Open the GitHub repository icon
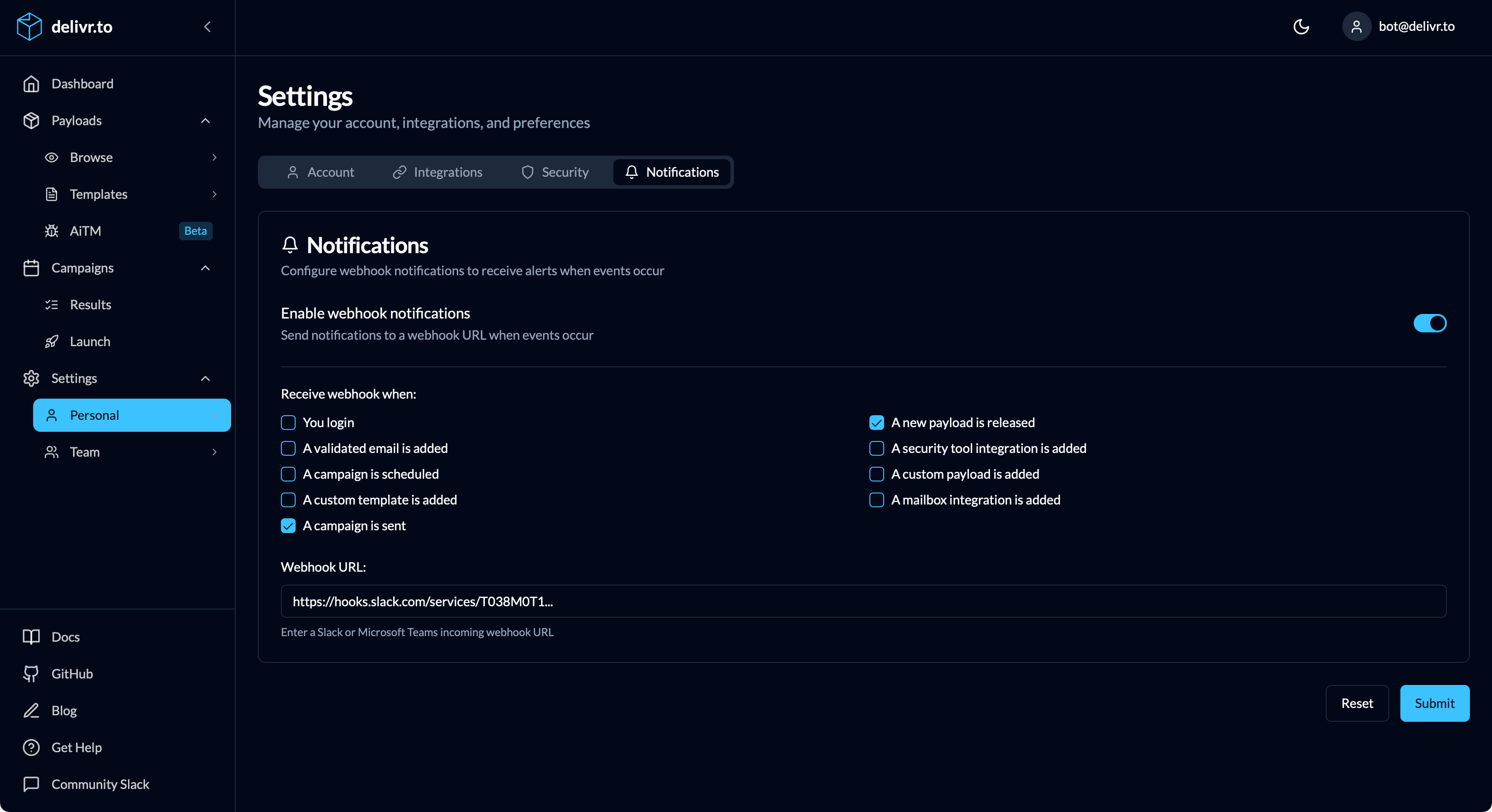 (31, 673)
